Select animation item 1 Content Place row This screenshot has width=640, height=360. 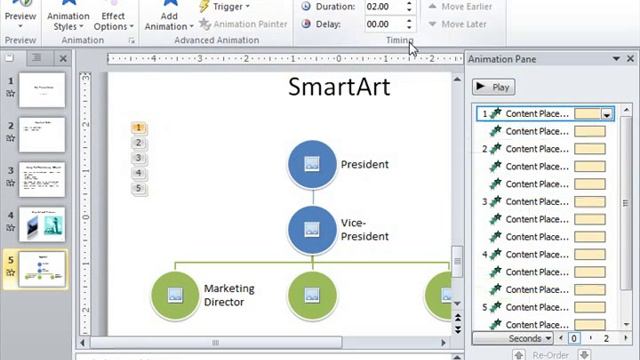(x=545, y=114)
